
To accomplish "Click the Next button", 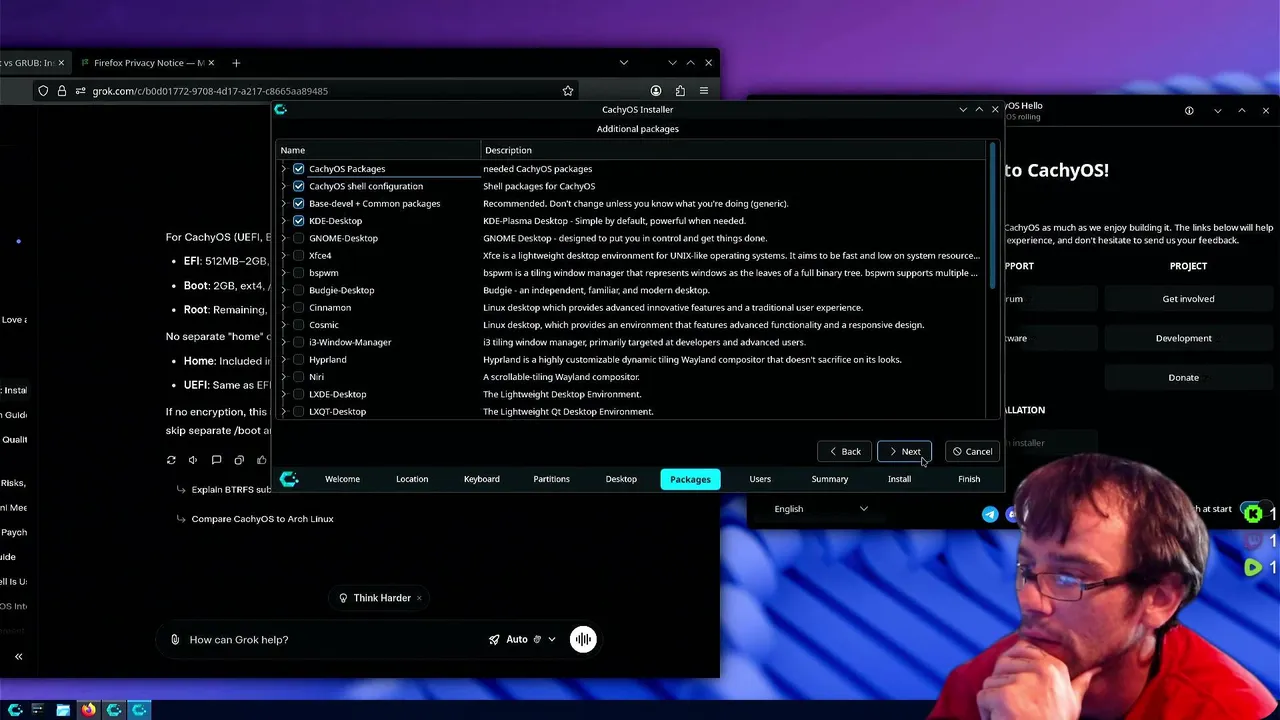I will point(904,452).
